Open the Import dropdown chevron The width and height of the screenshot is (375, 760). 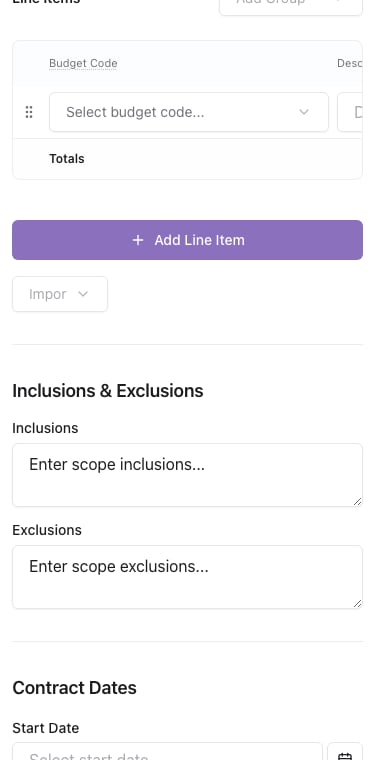point(83,294)
